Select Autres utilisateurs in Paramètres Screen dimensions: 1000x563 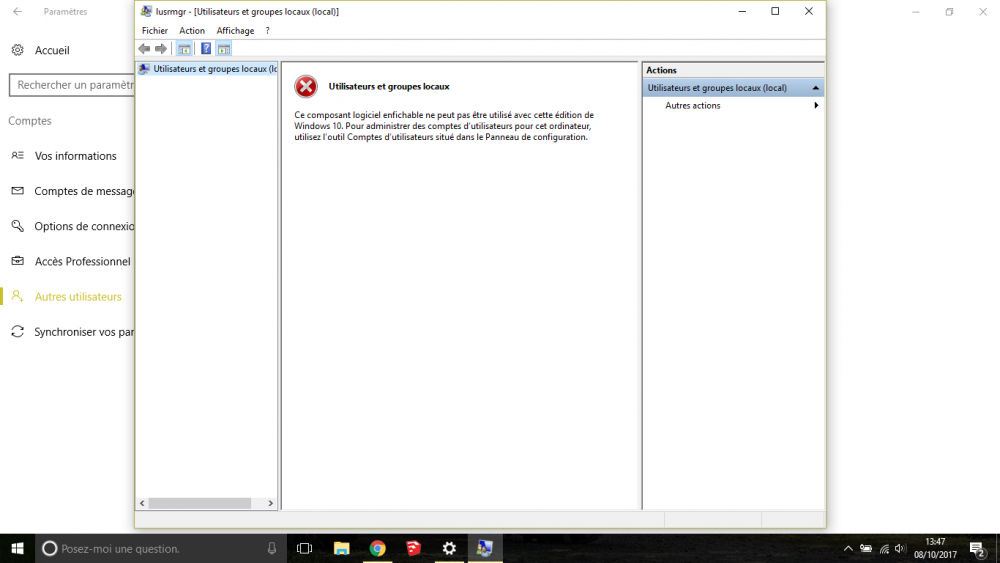point(78,296)
